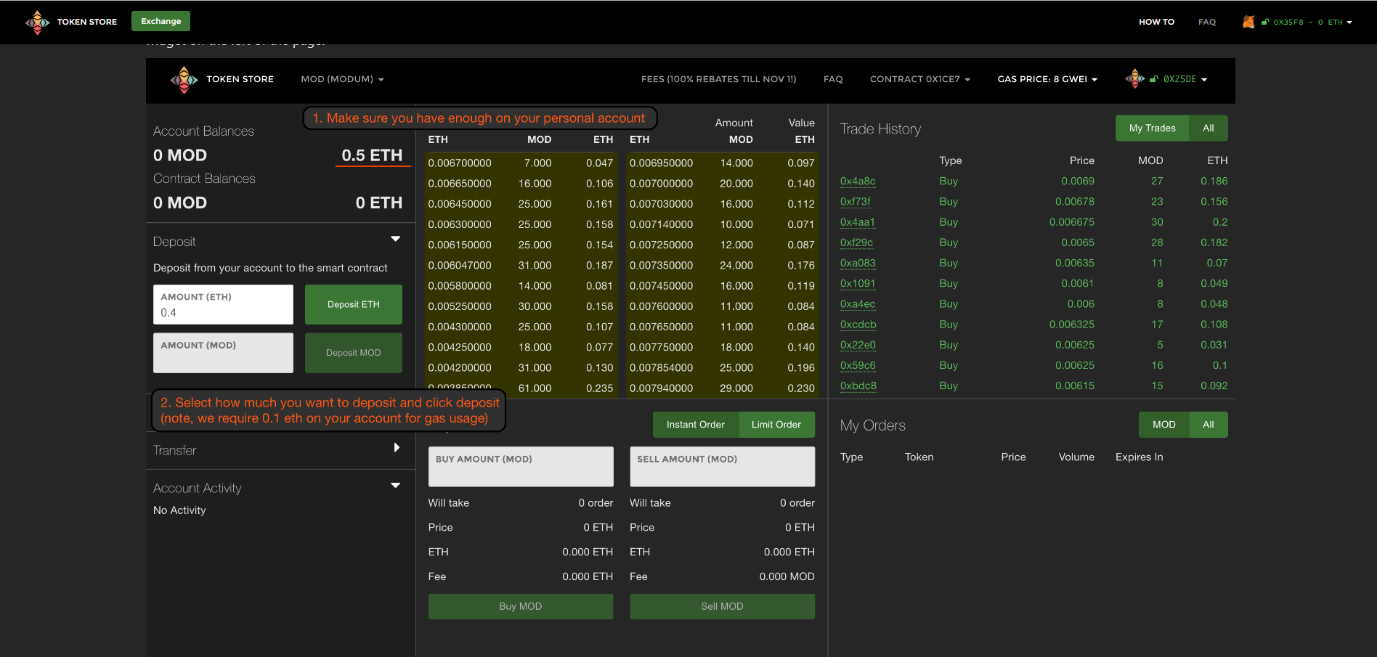This screenshot has height=657, width=1377.
Task: Open the CONTRACT 0X1CE7 dropdown
Action: (920, 79)
